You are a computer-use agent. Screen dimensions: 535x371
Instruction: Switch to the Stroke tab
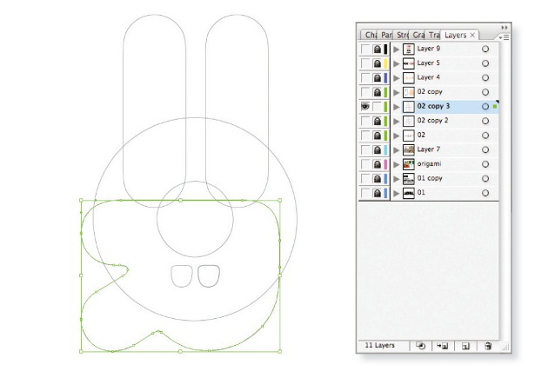pyautogui.click(x=402, y=35)
